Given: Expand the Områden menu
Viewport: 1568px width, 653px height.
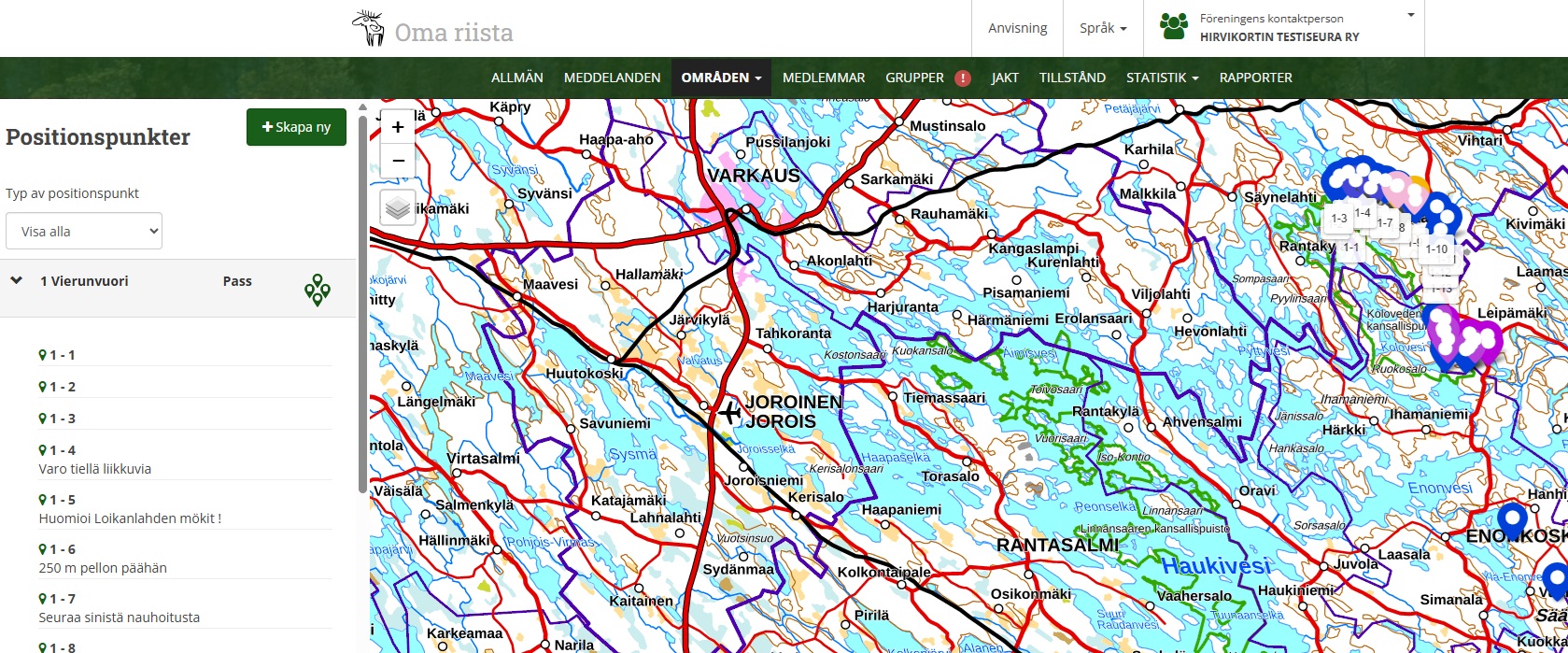Looking at the screenshot, I should click(x=721, y=78).
